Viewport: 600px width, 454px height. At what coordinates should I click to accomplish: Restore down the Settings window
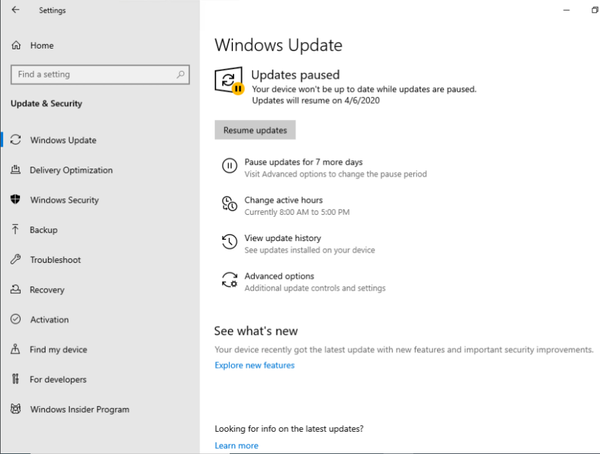594,10
